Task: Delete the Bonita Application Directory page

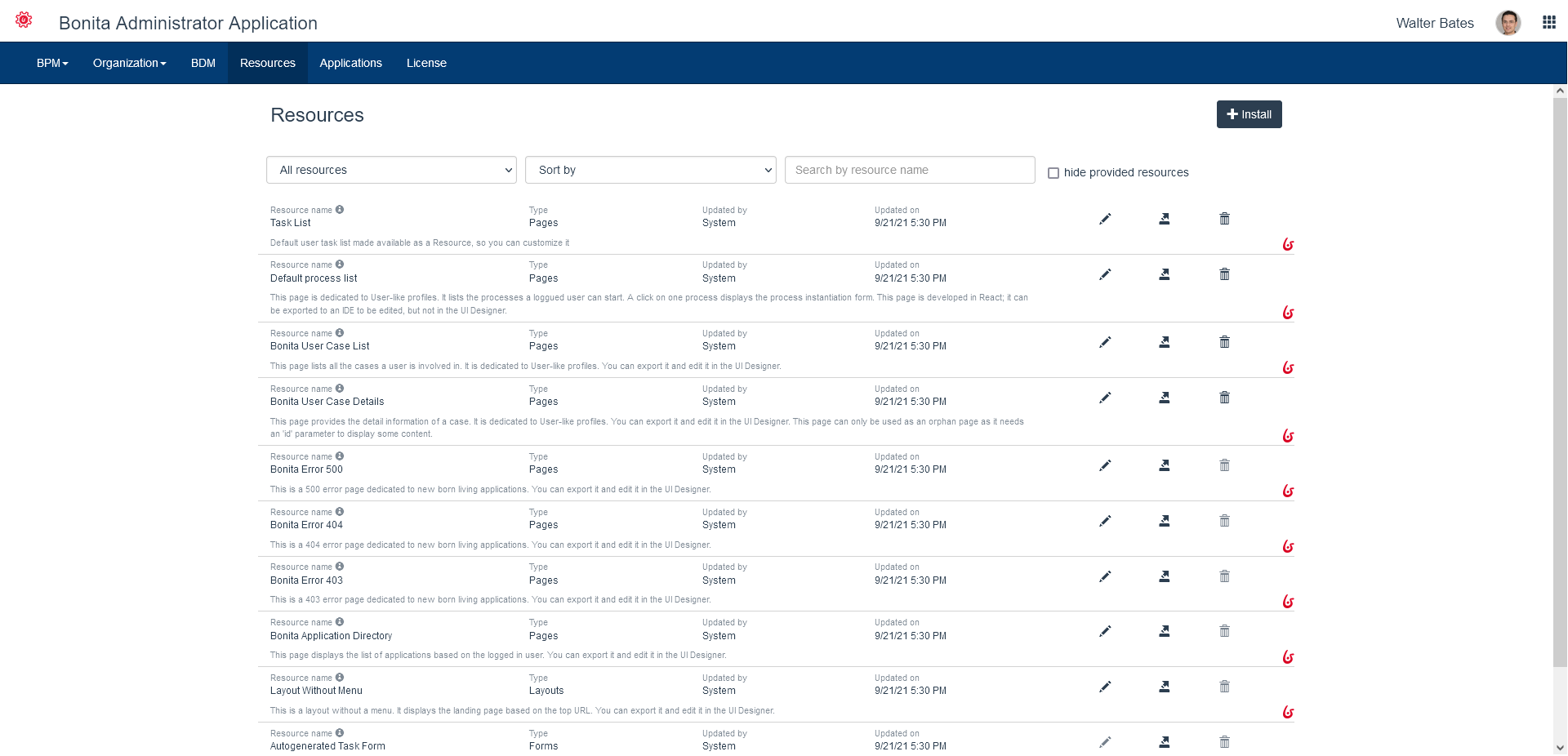Action: (1224, 630)
